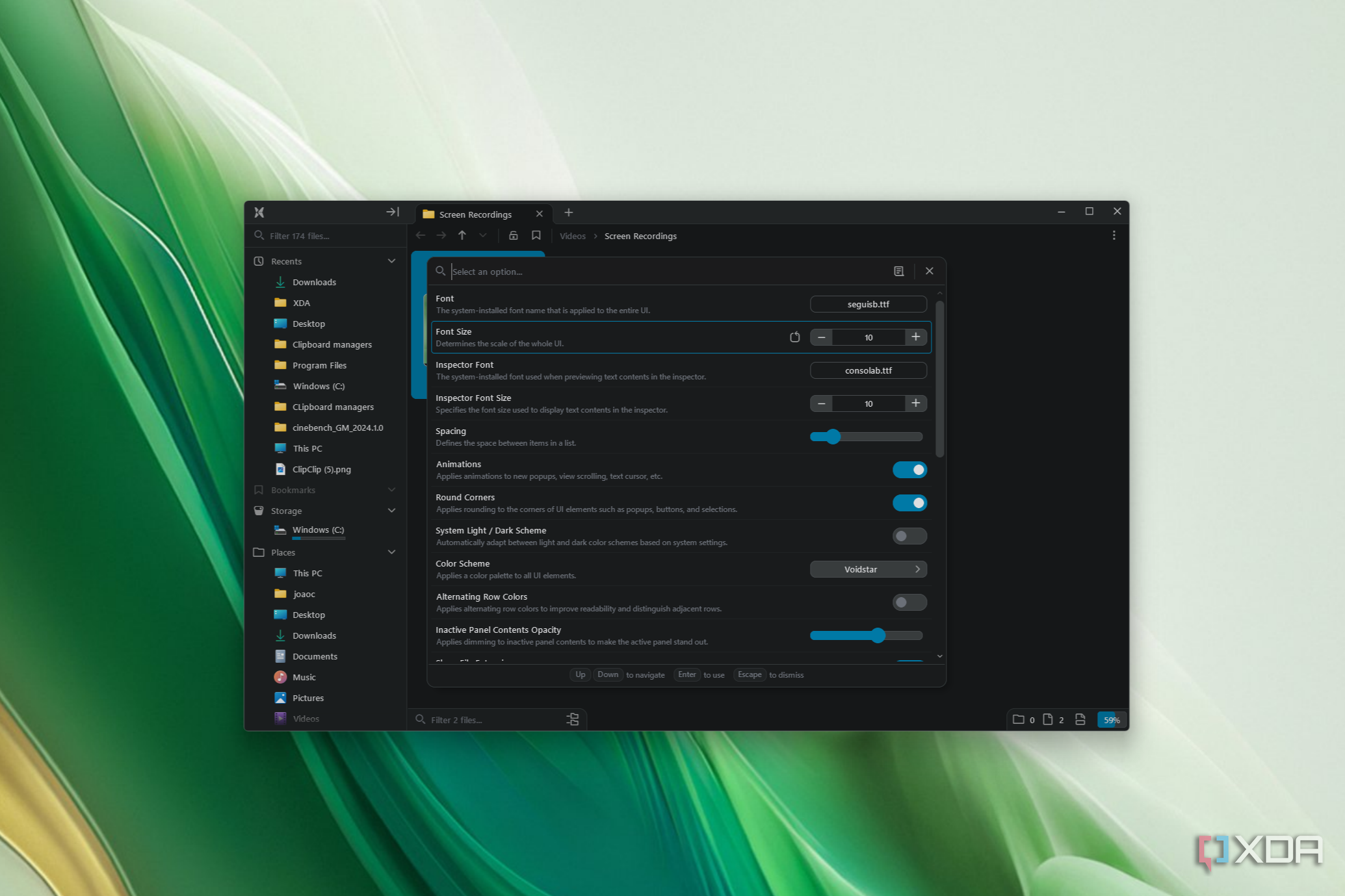Click the file count icon in status bar
Viewport: 1345px width, 896px height.
pyautogui.click(x=1048, y=719)
